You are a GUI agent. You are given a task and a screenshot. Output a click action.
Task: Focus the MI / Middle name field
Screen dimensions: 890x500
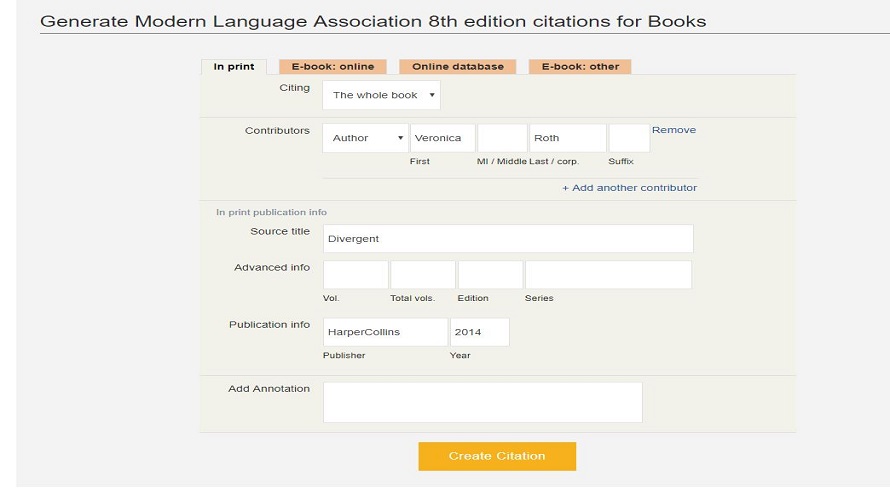pos(502,138)
